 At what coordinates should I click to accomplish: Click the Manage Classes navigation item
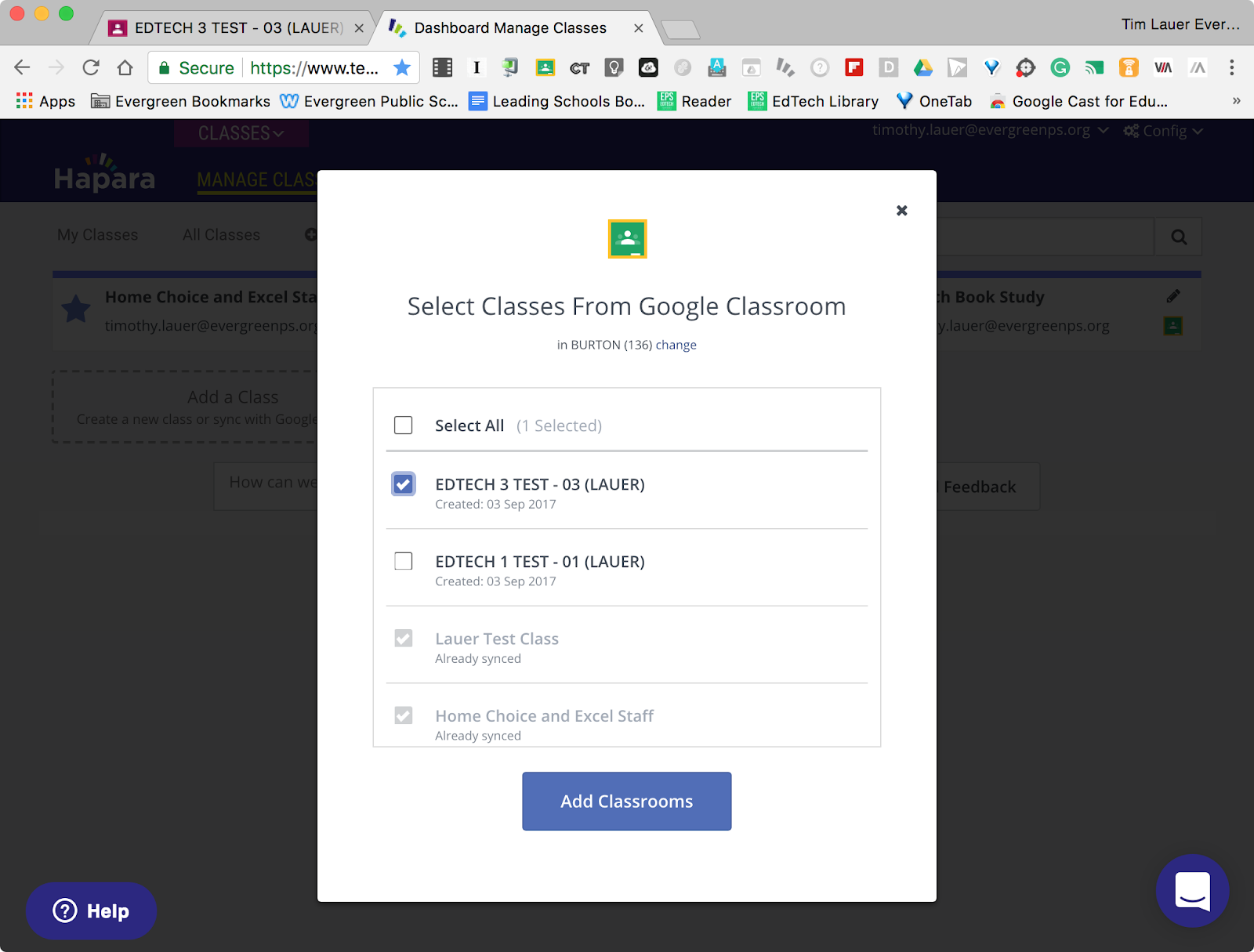257,180
